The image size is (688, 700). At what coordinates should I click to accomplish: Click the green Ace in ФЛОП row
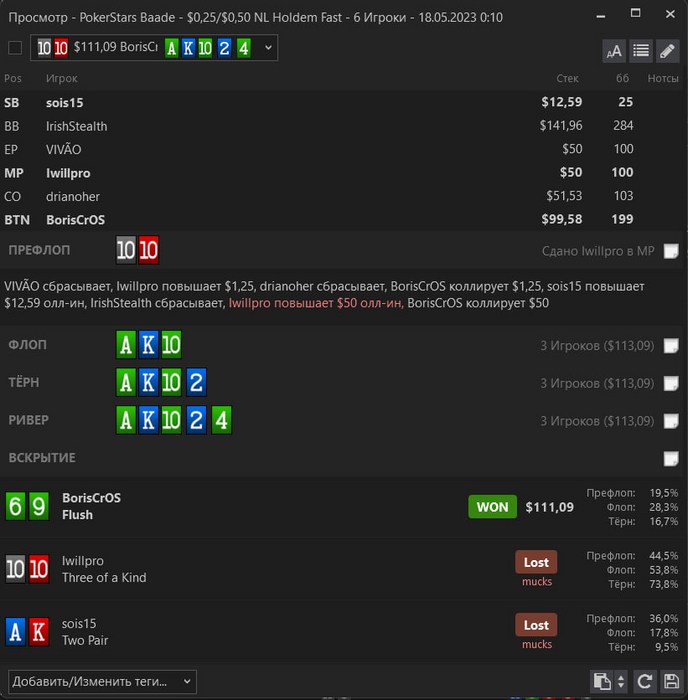click(126, 345)
